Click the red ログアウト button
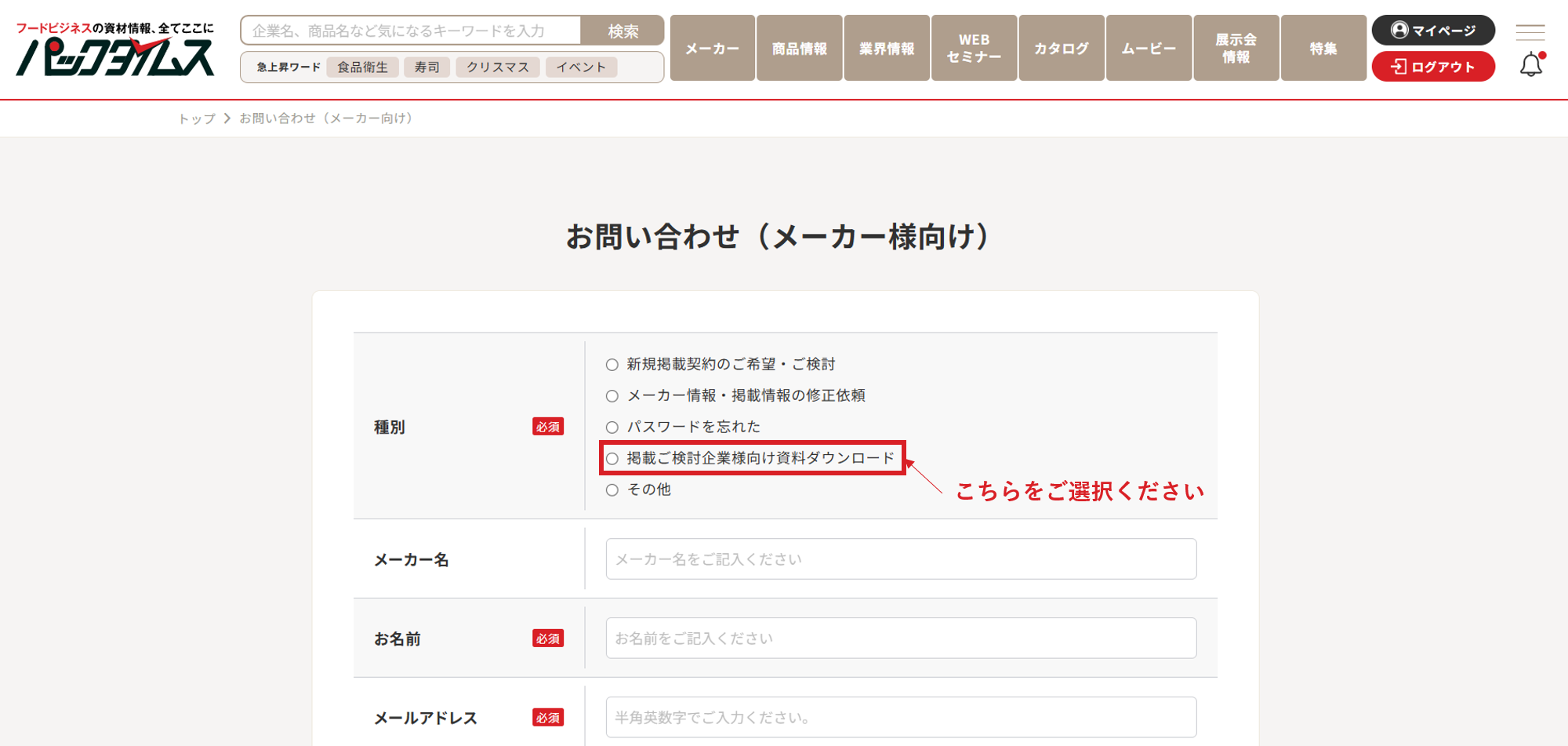Viewport: 1568px width, 746px height. click(x=1432, y=67)
